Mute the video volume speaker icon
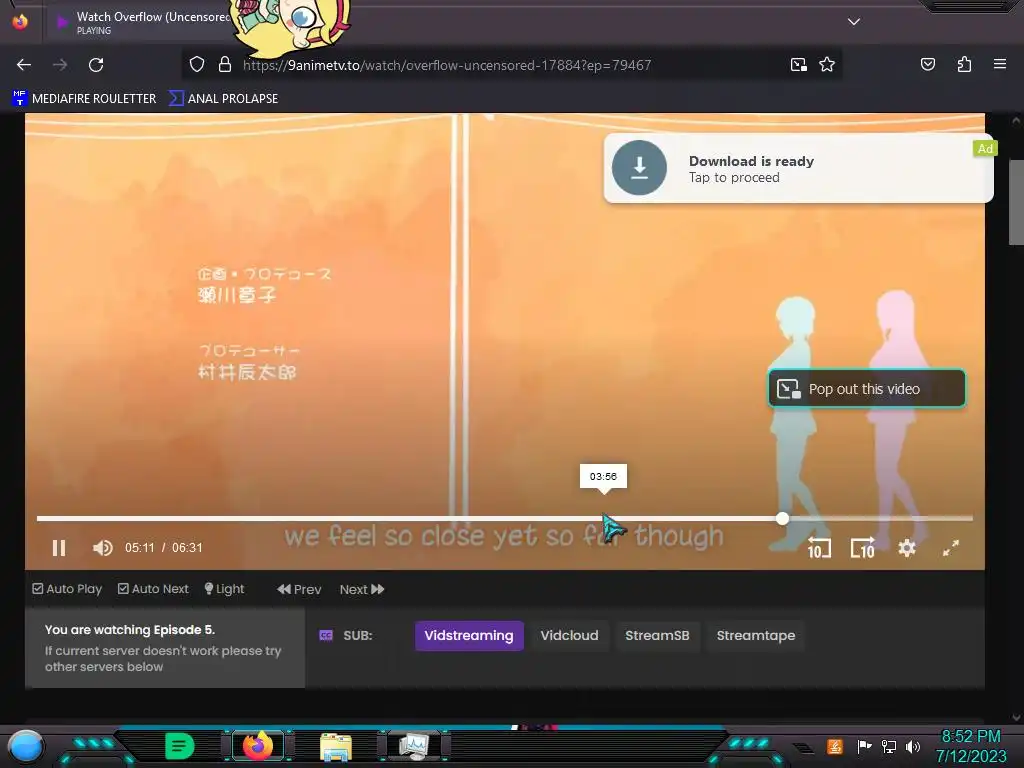This screenshot has height=768, width=1024. pos(103,547)
